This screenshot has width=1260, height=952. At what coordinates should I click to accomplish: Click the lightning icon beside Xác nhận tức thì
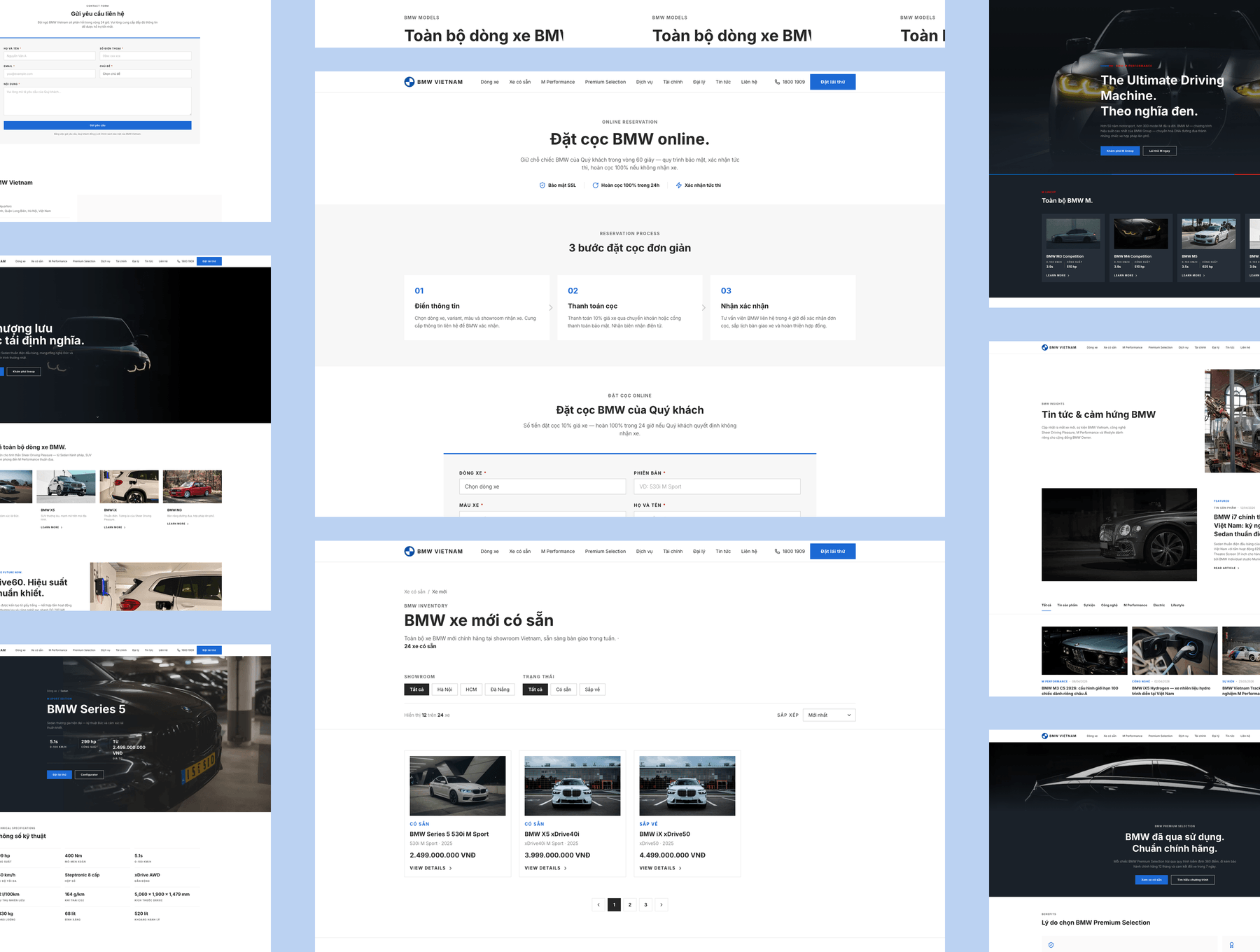(679, 185)
